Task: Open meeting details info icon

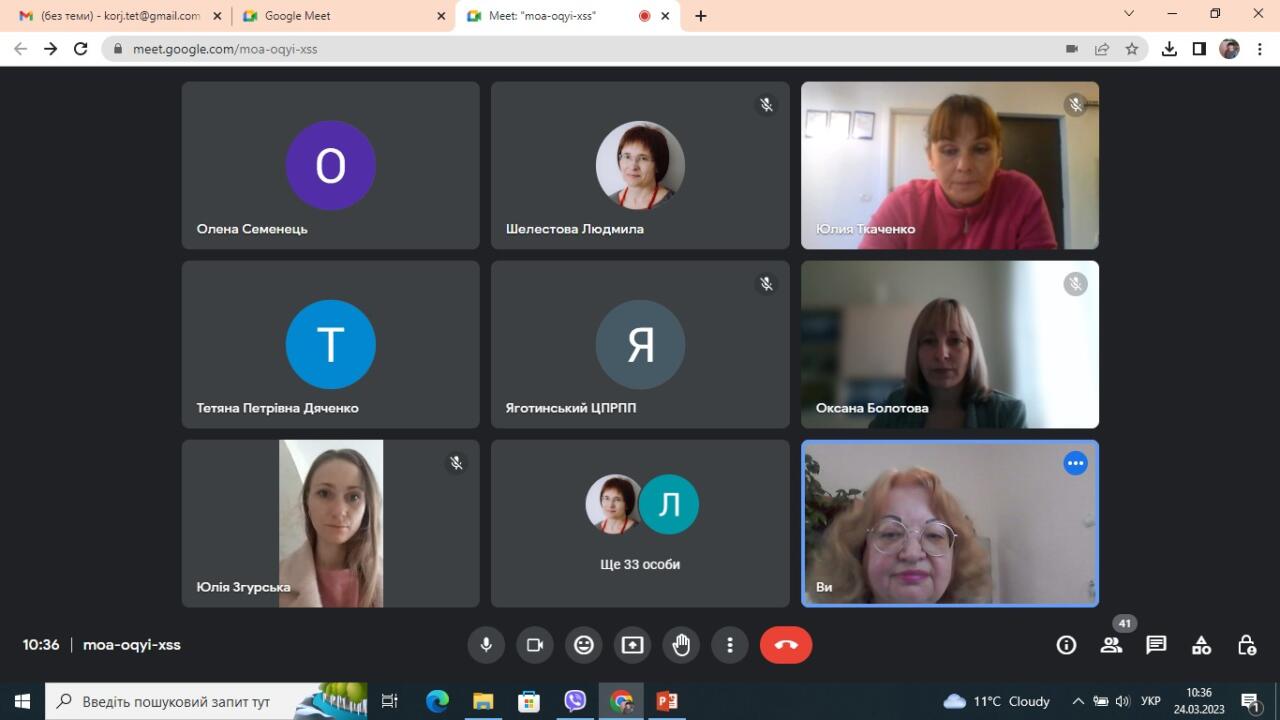Action: click(1066, 645)
